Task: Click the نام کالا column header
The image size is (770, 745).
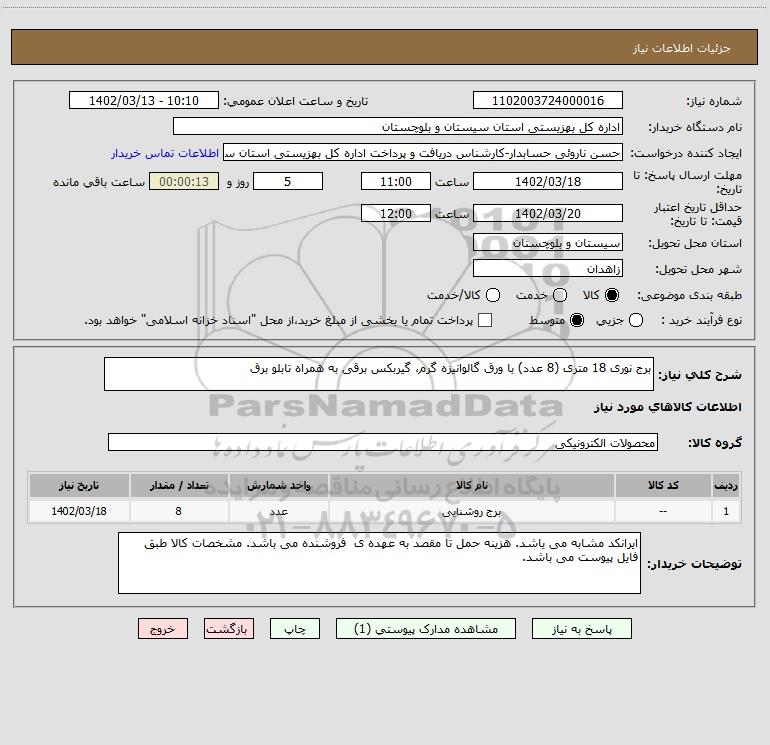Action: (x=471, y=485)
